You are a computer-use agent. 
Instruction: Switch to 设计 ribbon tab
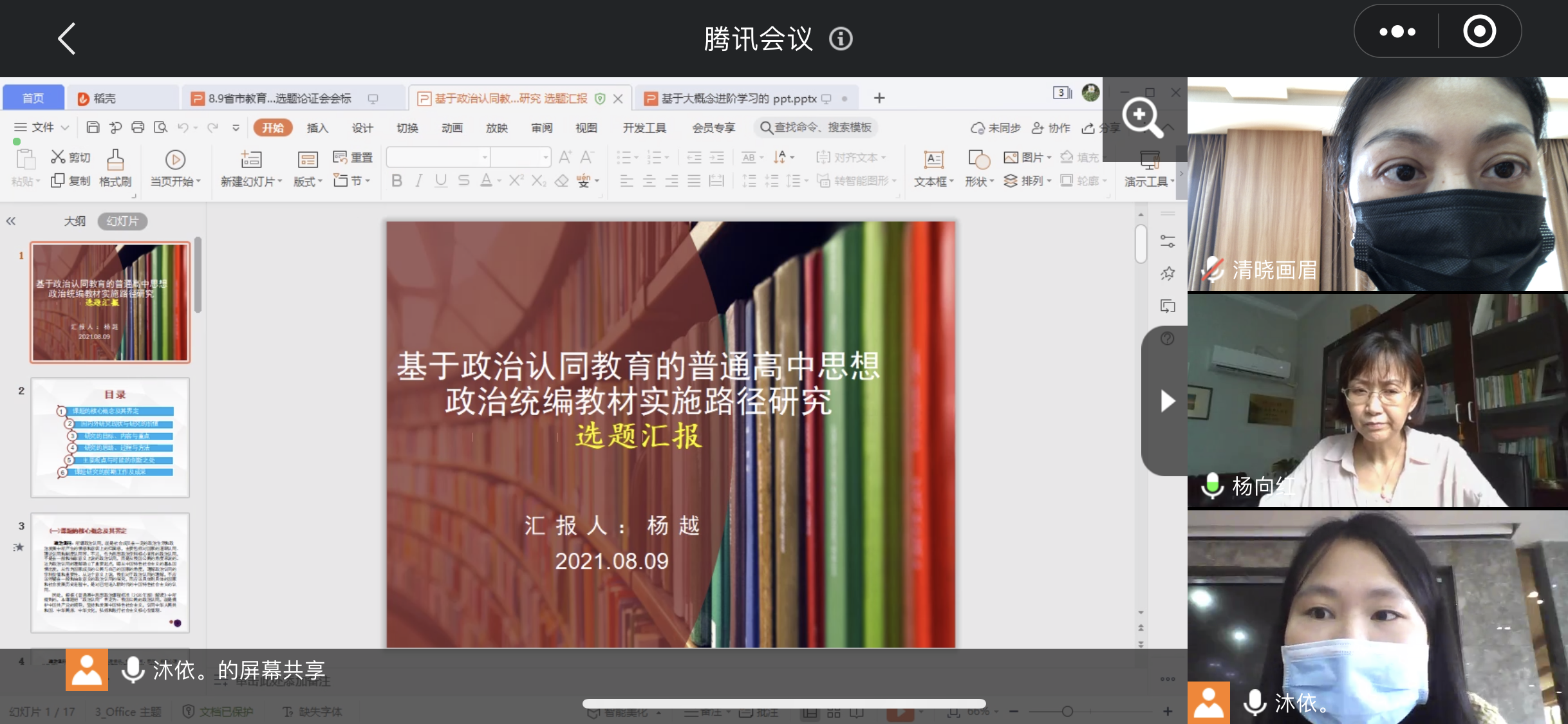pyautogui.click(x=362, y=128)
